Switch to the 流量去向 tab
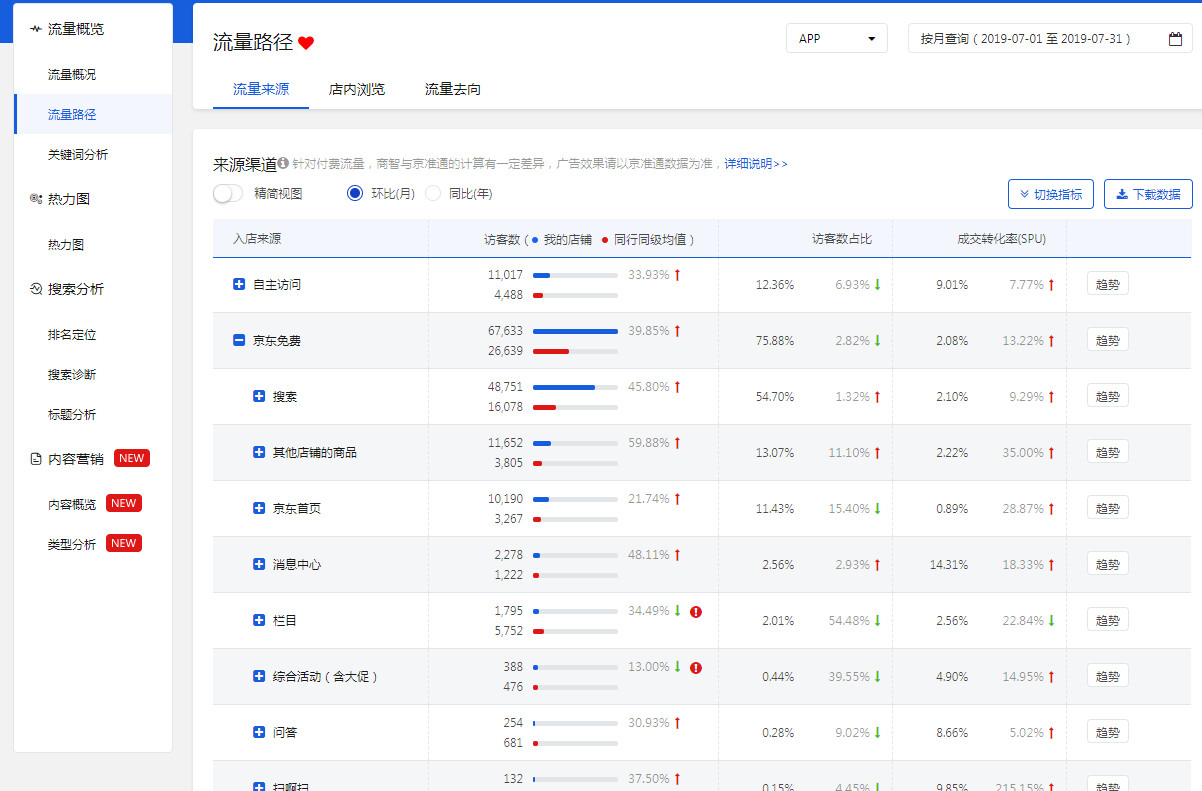The height and width of the screenshot is (791, 1202). coord(452,89)
